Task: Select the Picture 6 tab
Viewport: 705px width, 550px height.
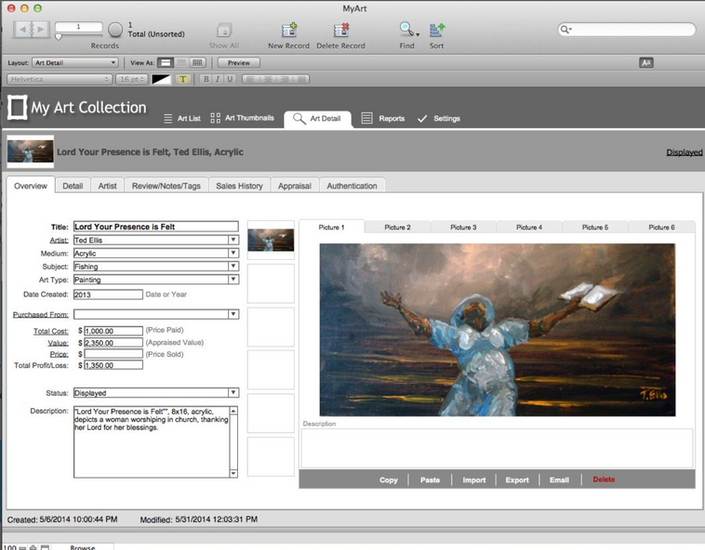Action: (661, 227)
